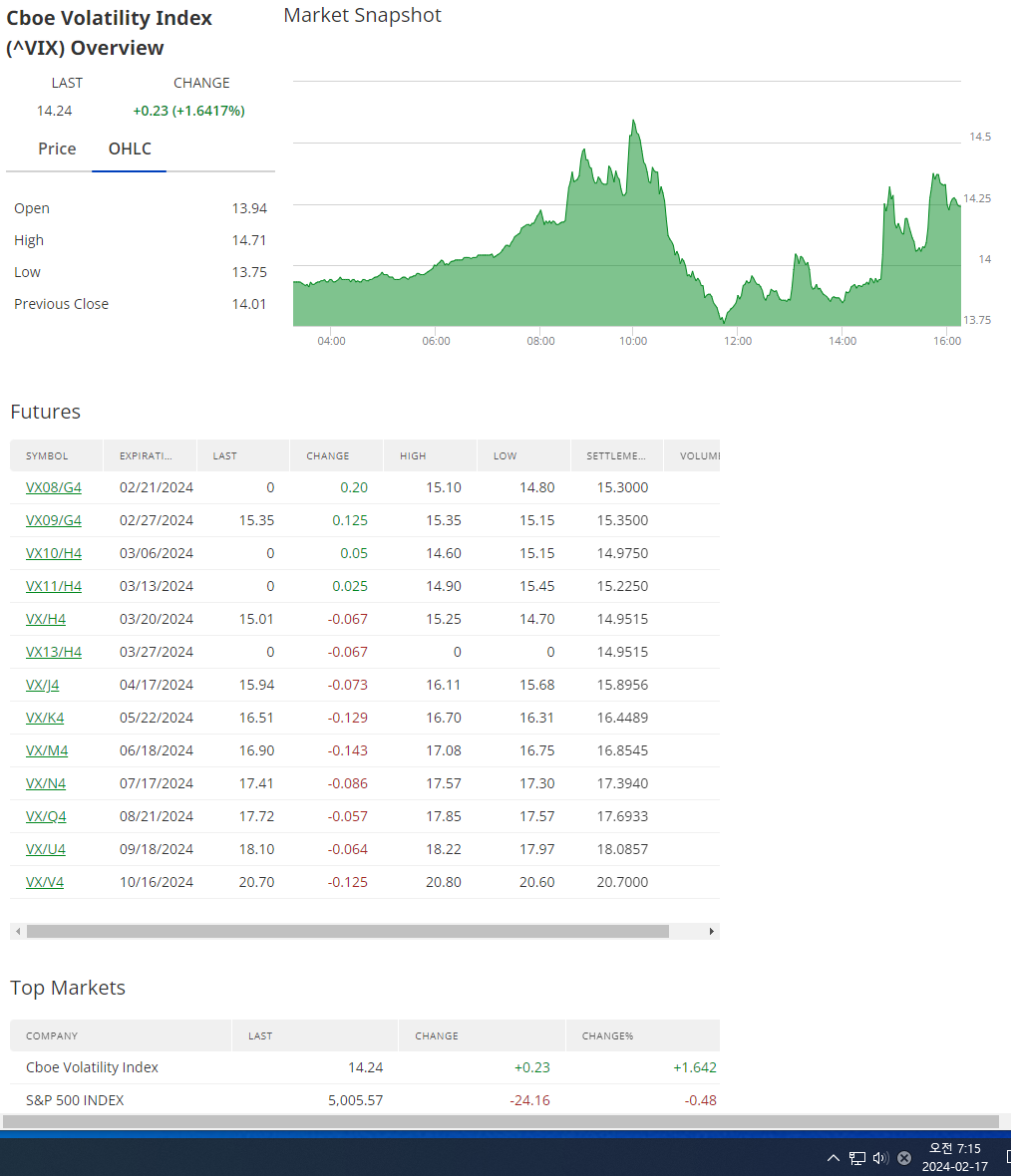Sort Top Markets by CHANGE header
Image resolution: width=1011 pixels, height=1176 pixels.
[x=482, y=1035]
